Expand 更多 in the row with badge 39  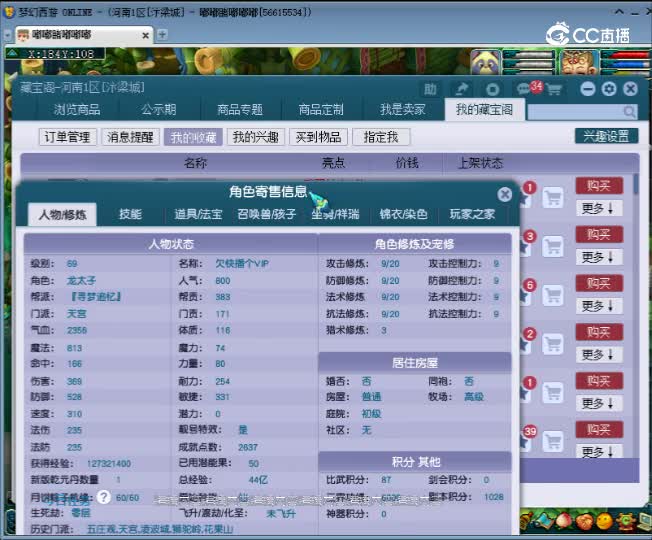click(x=597, y=451)
